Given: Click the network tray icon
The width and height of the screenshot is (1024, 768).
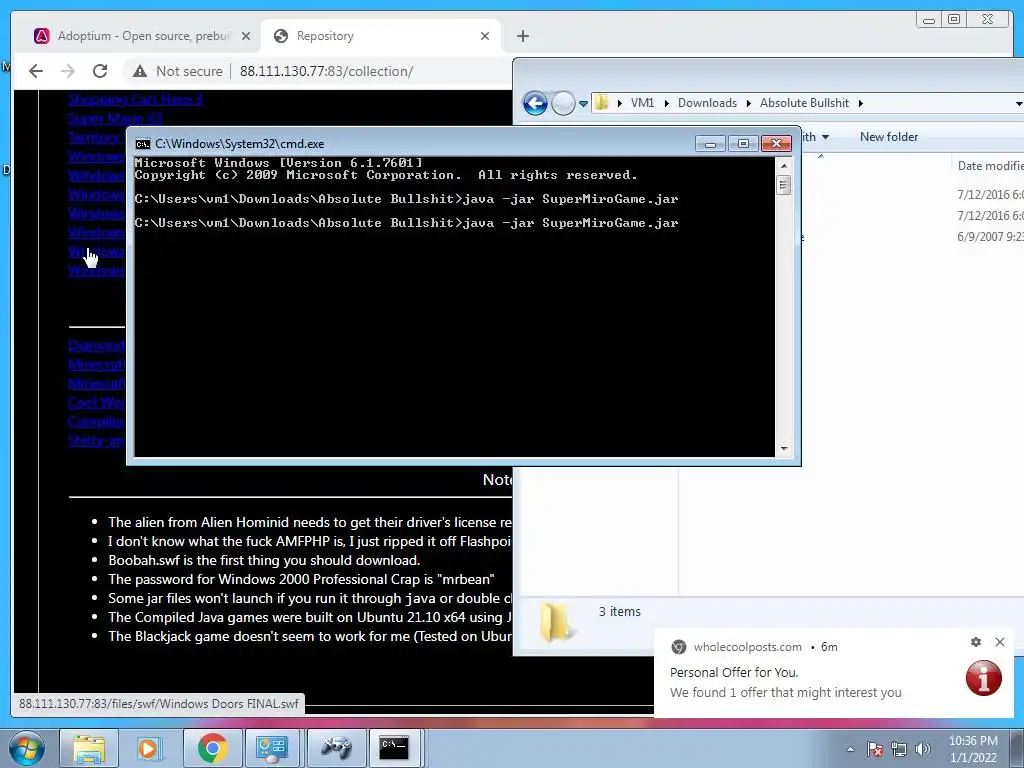Looking at the screenshot, I should (899, 749).
